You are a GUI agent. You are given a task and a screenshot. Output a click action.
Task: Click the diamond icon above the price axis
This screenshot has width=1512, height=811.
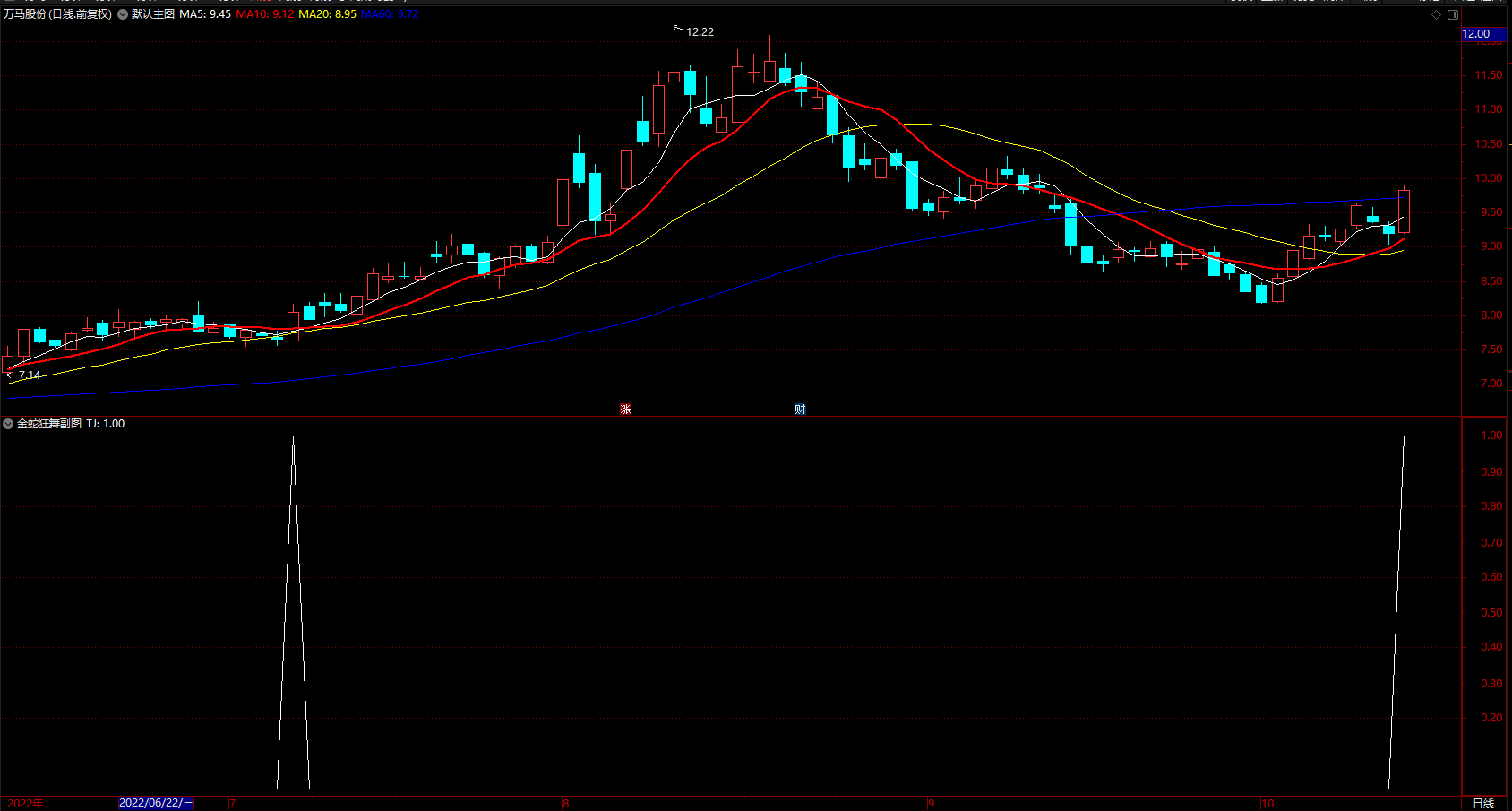[1437, 14]
